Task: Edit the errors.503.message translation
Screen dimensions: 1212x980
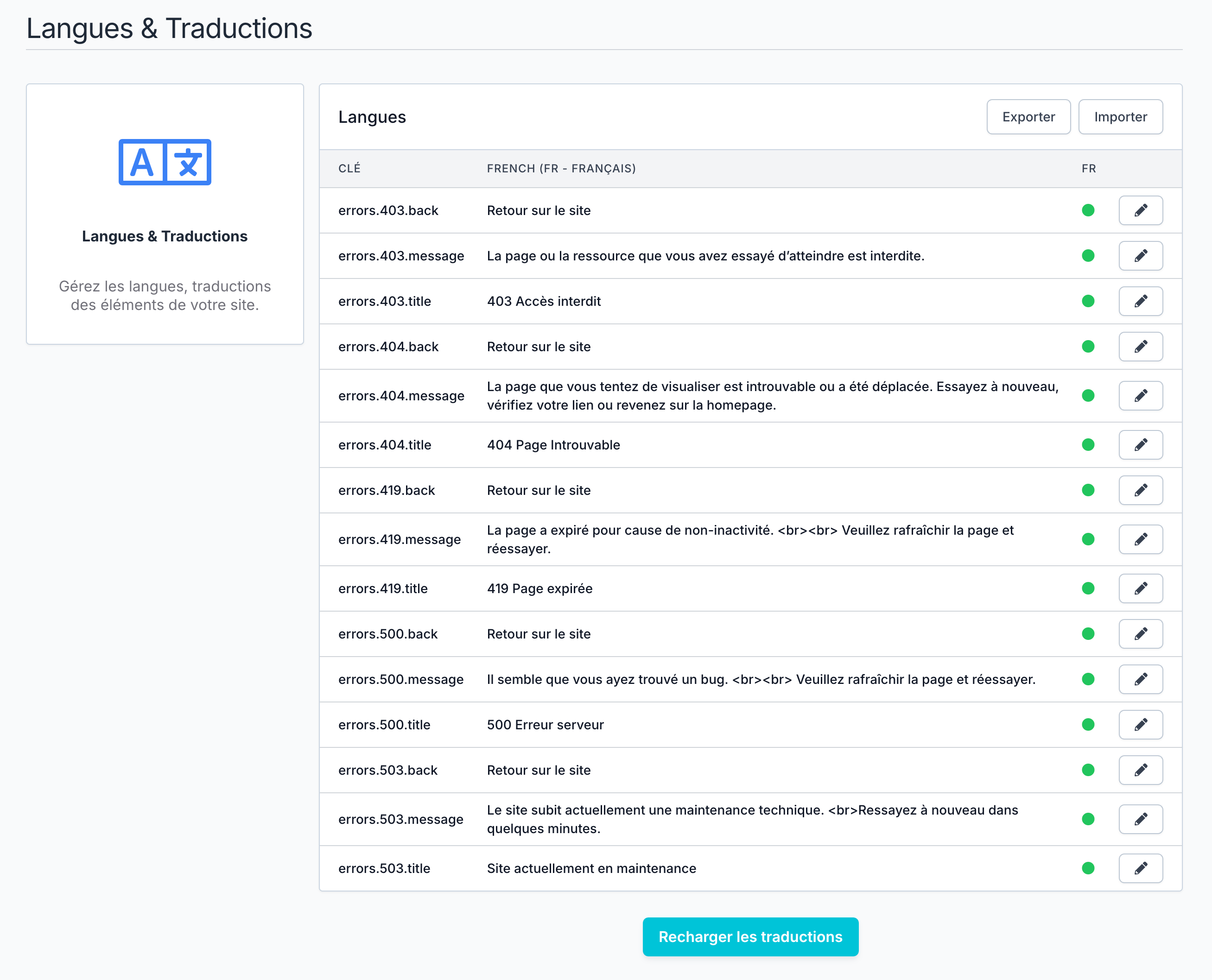Action: pos(1140,819)
